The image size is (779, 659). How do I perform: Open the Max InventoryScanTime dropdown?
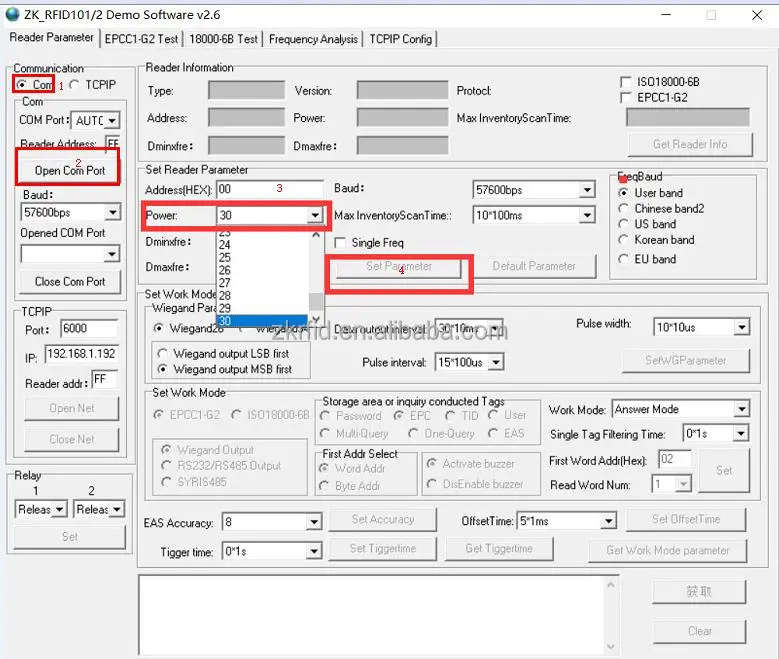586,216
